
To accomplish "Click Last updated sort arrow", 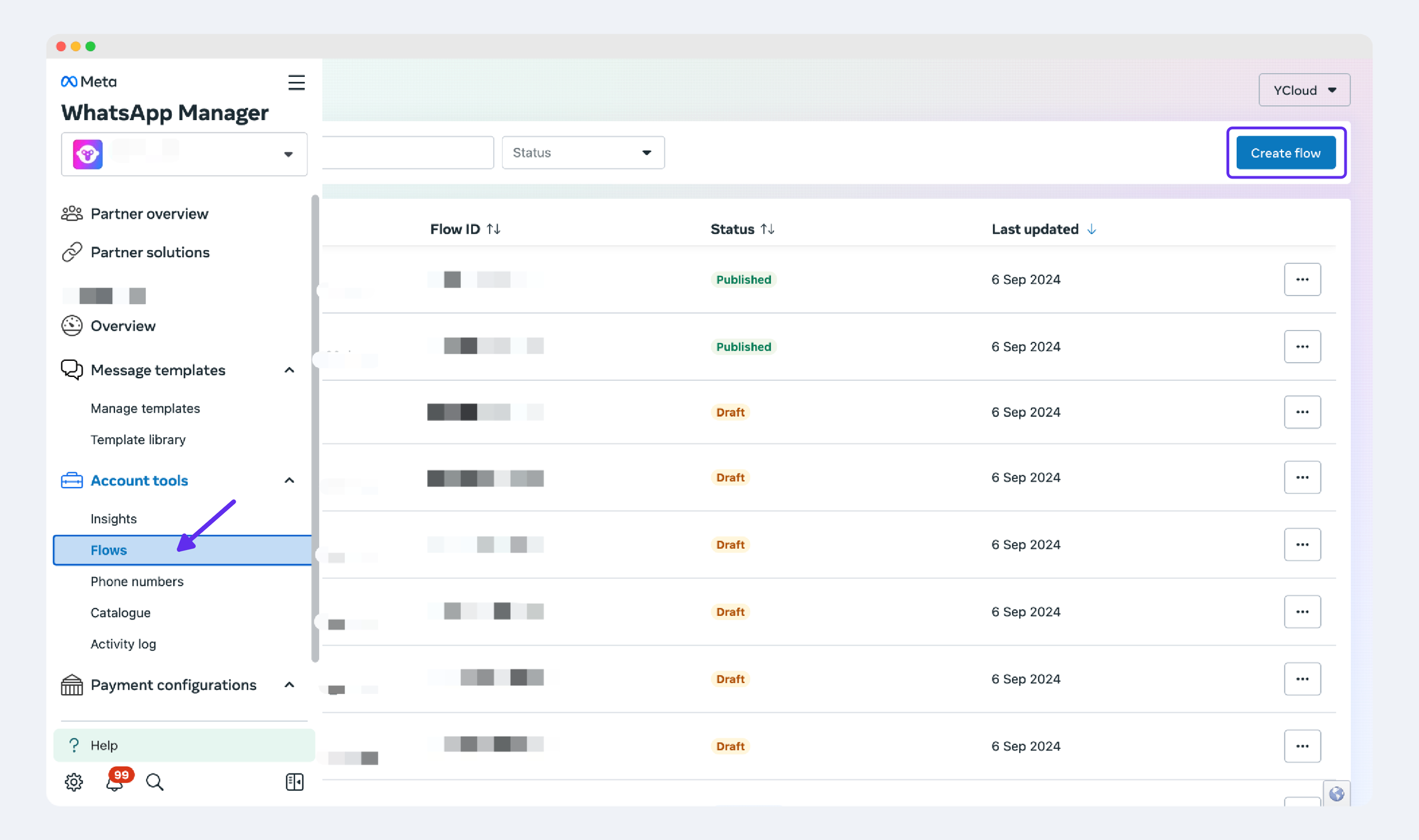I will [x=1091, y=229].
